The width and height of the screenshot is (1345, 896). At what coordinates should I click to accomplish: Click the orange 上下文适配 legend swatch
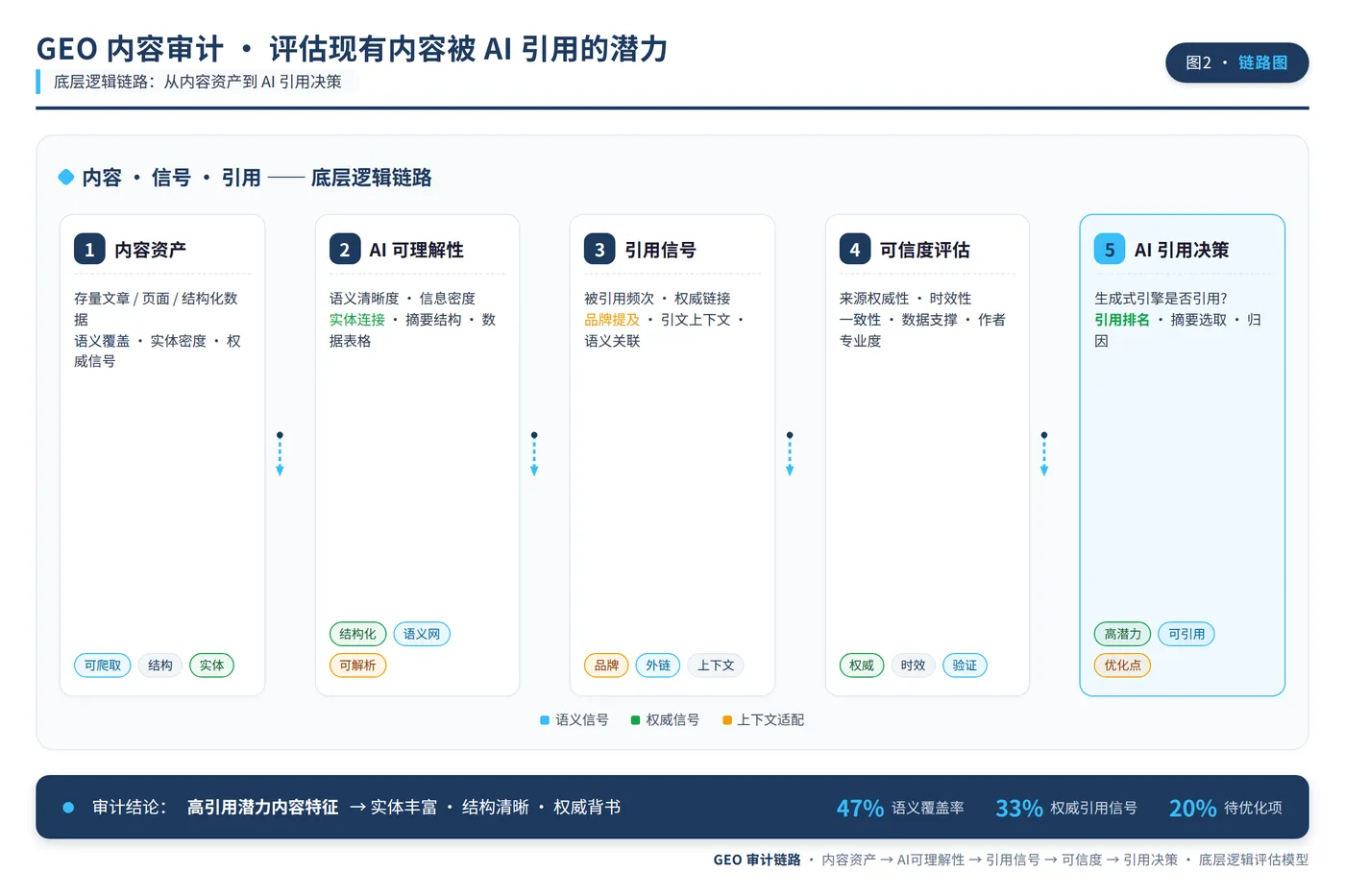point(727,720)
